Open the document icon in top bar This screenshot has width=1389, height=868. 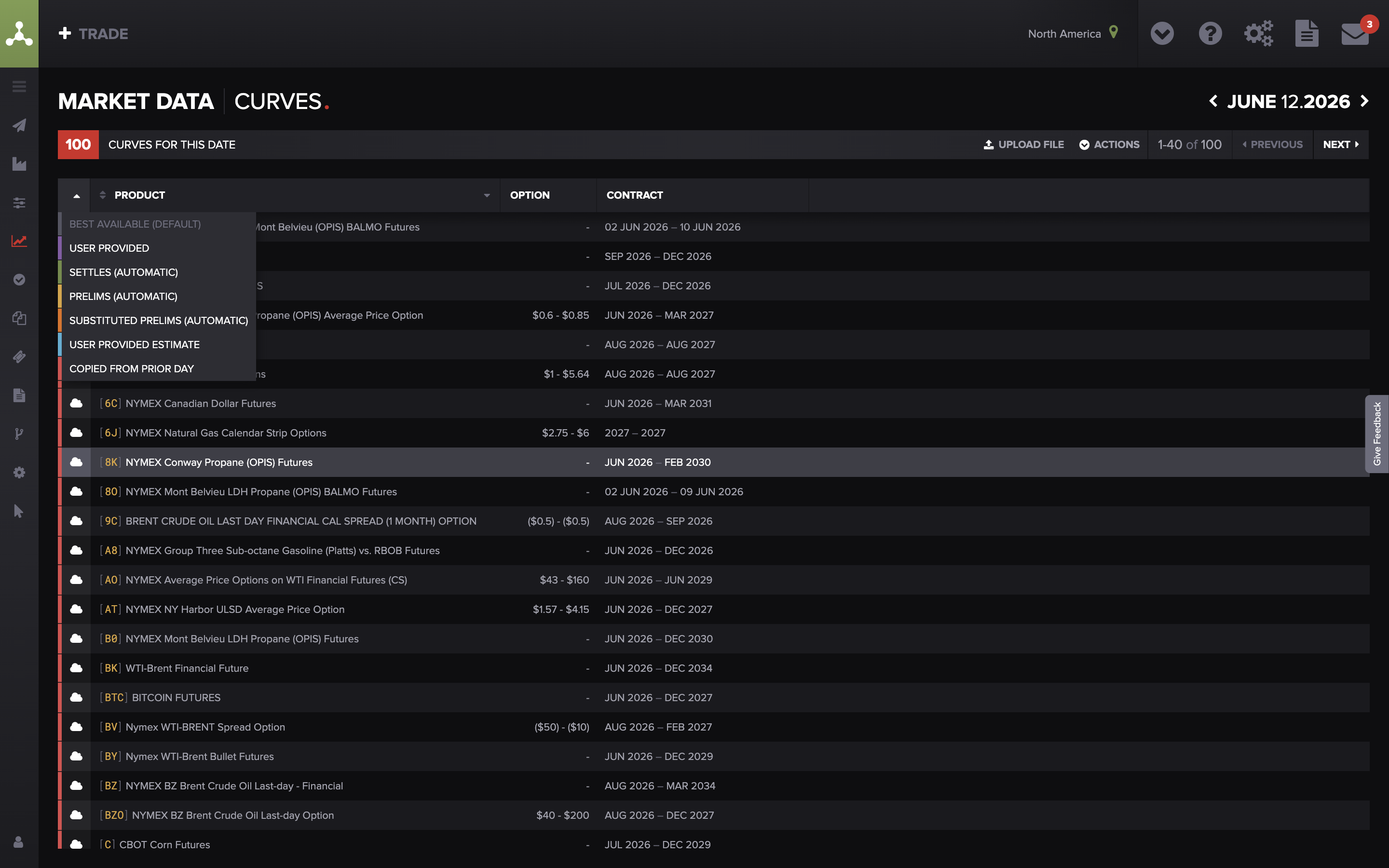click(x=1307, y=34)
